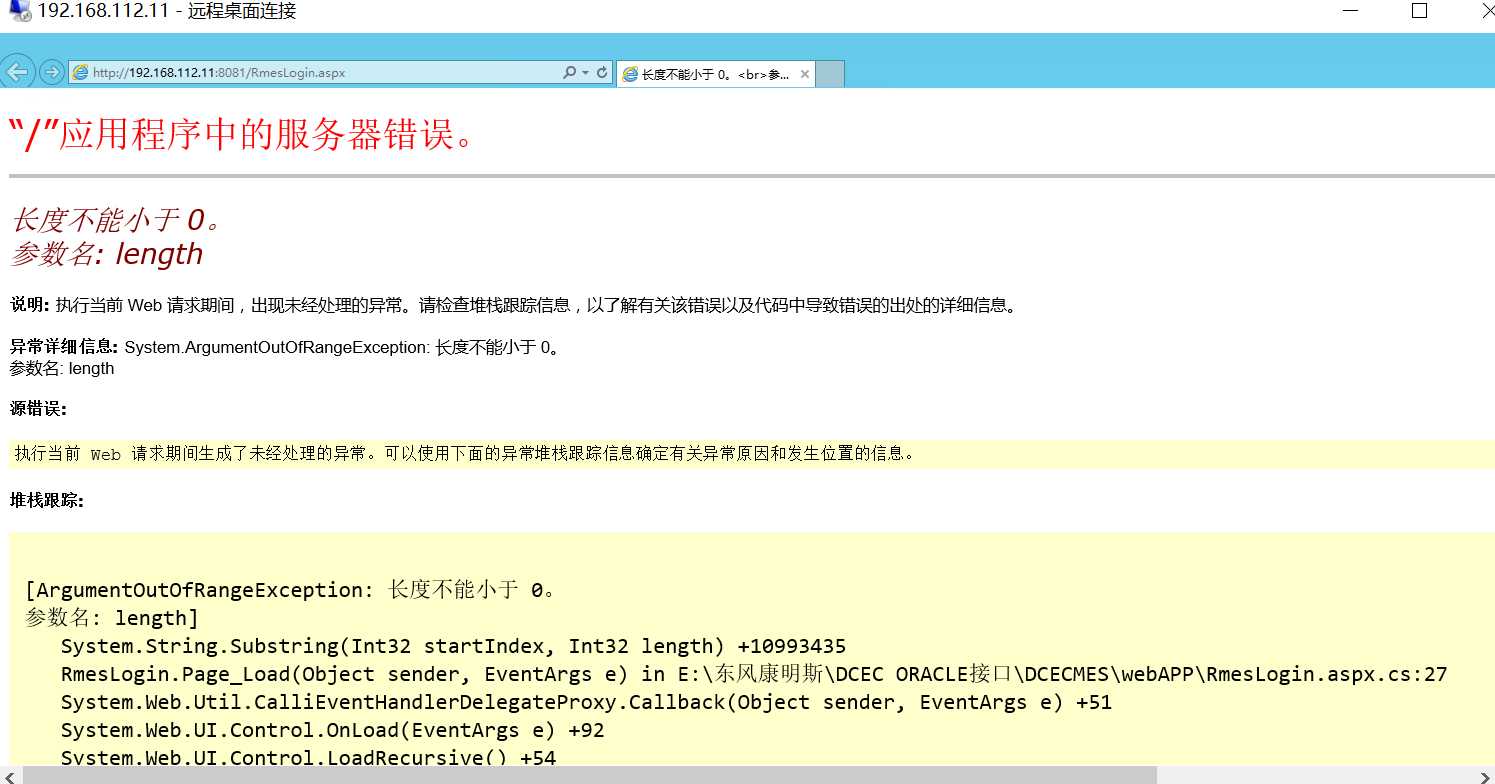The height and width of the screenshot is (784, 1495).
Task: Select the tab titled 长度不能小于 0。<br>参...
Action: point(716,74)
